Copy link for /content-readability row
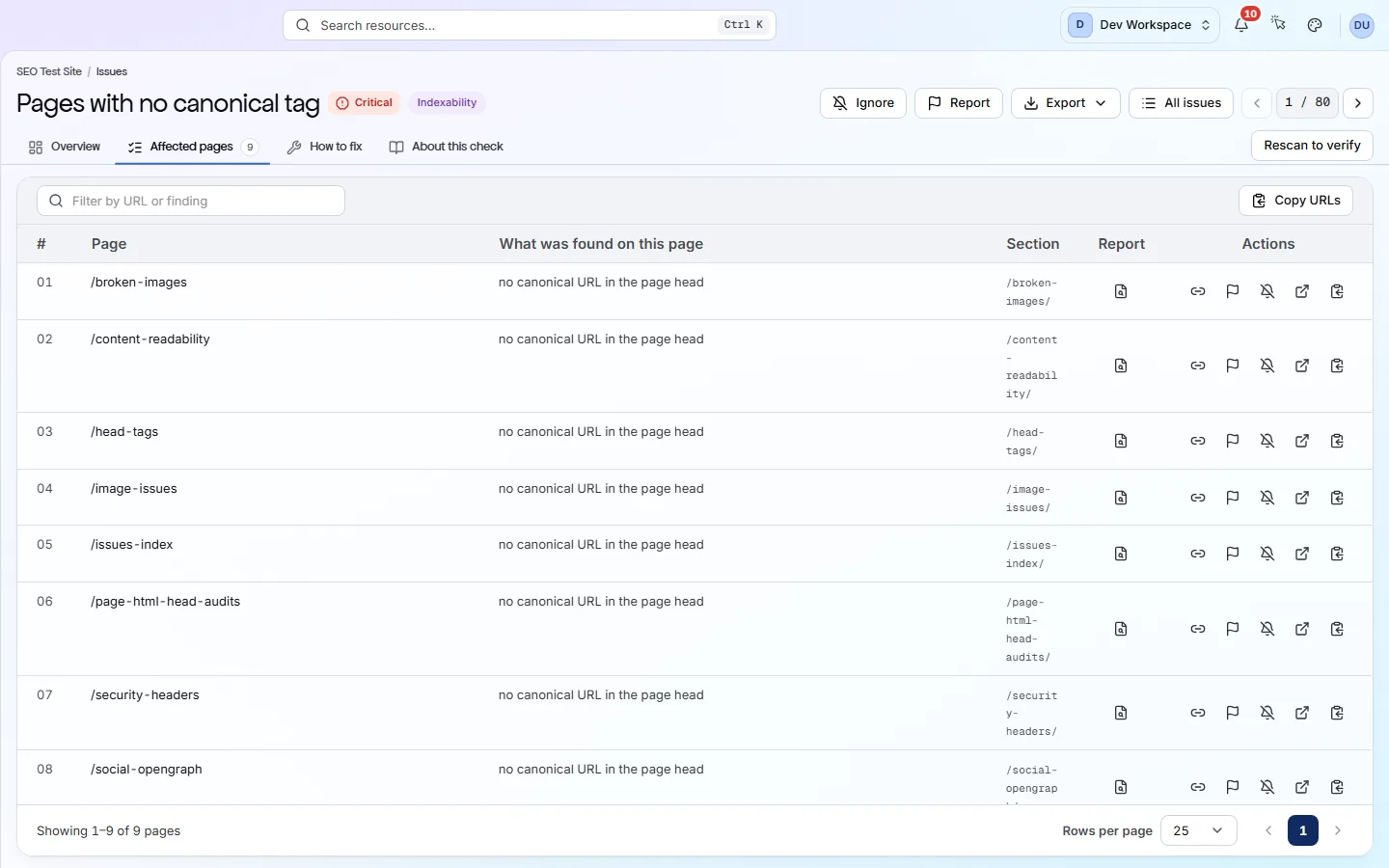This screenshot has width=1389, height=868. coord(1198,366)
